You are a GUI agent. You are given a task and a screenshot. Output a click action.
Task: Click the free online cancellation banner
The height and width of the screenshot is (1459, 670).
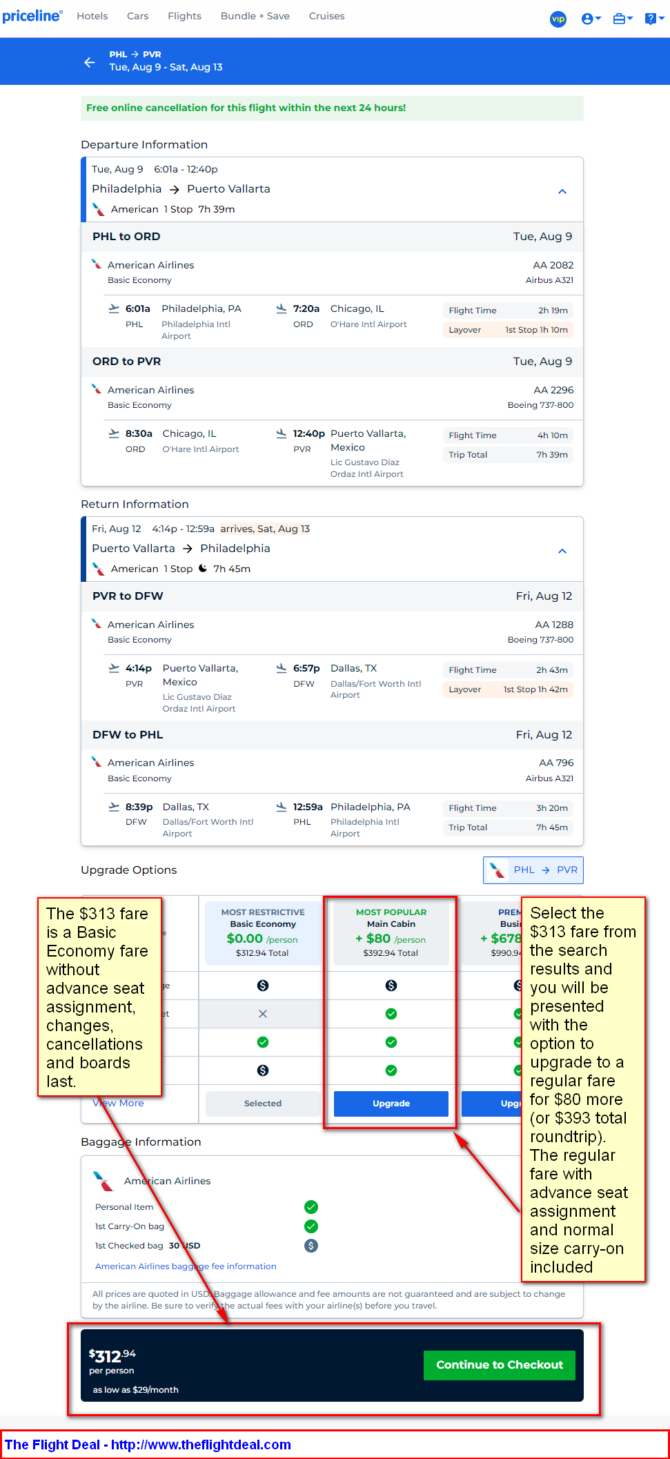332,108
